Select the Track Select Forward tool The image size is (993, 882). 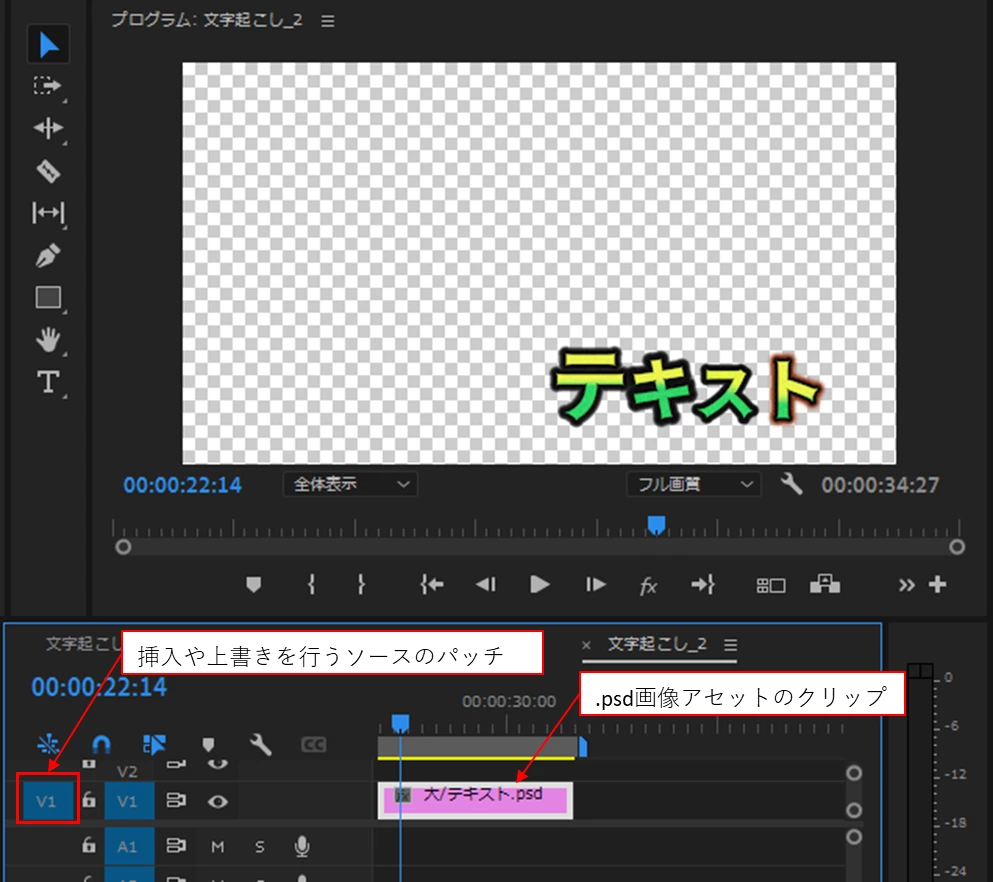(x=47, y=85)
